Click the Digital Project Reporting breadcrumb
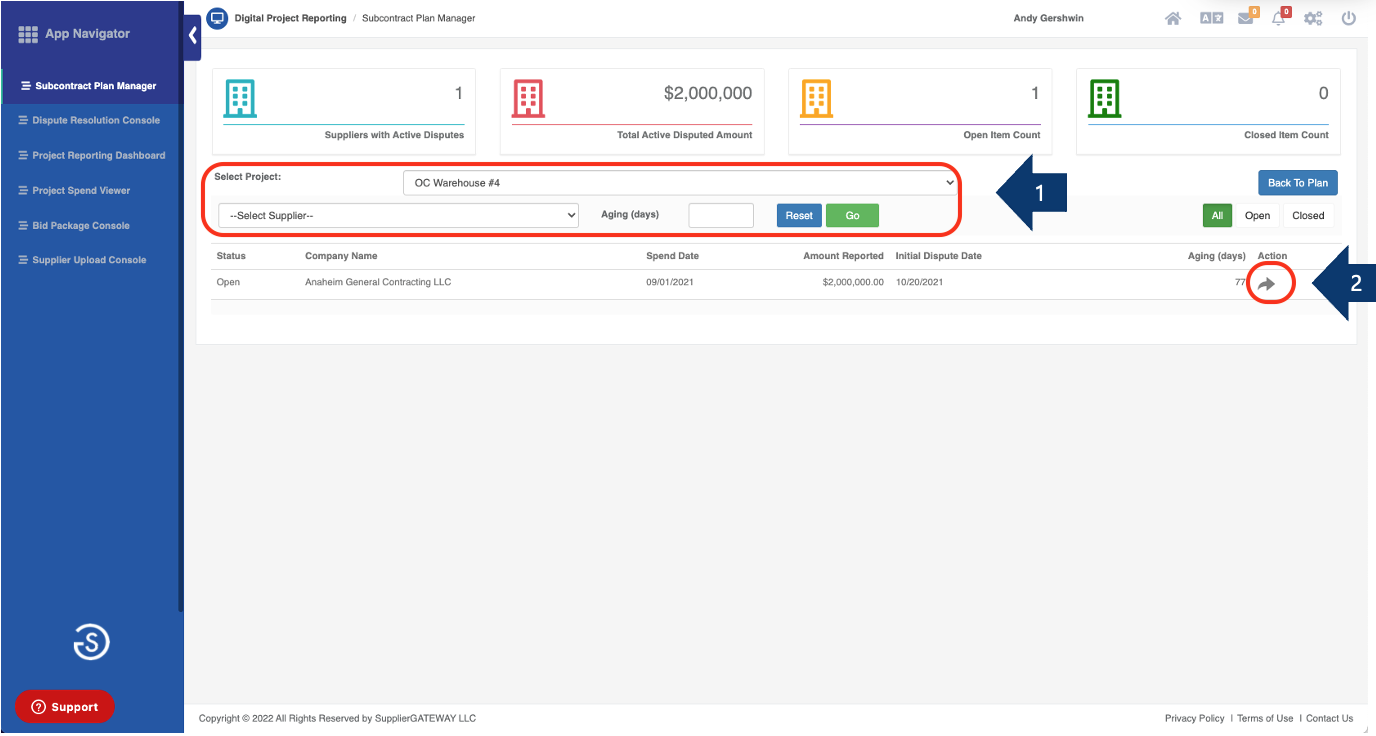The width and height of the screenshot is (1376, 736). point(290,18)
